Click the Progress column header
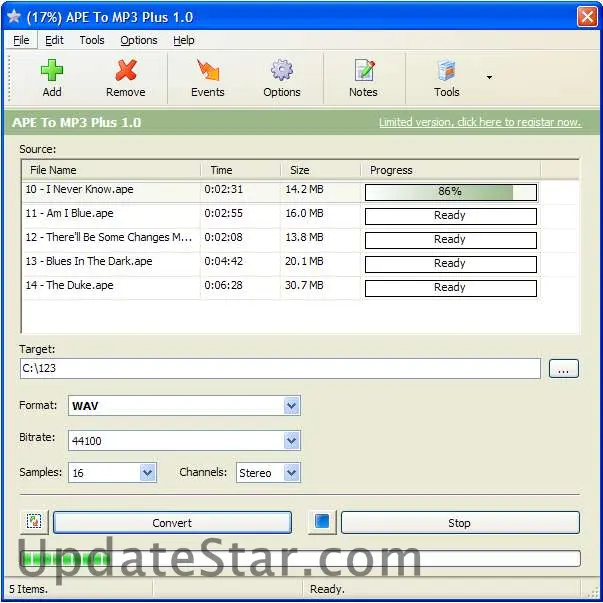 (x=451, y=170)
